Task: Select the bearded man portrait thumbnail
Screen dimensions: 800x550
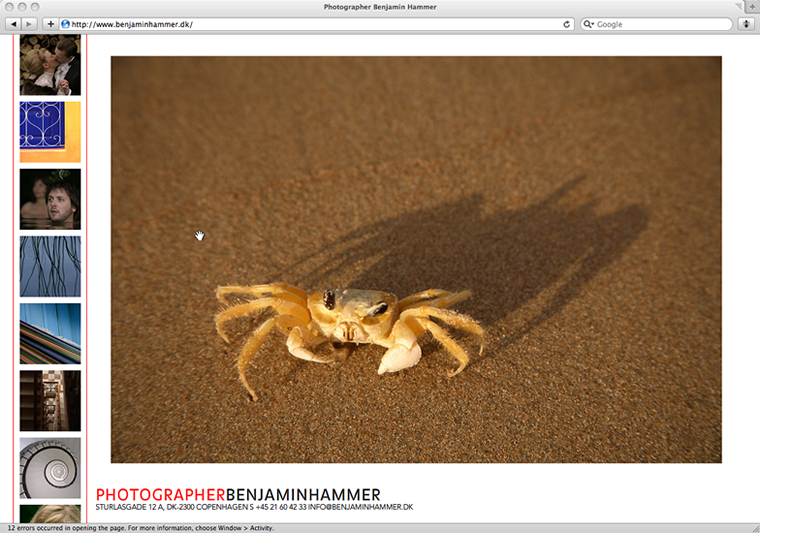Action: click(x=50, y=199)
